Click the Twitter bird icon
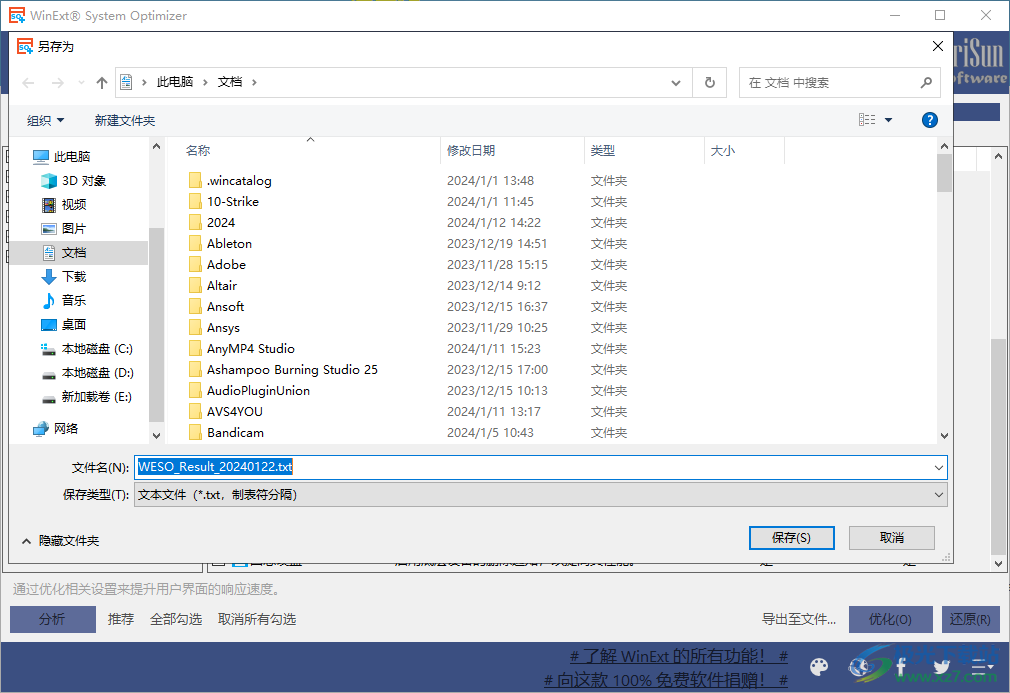This screenshot has width=1010, height=693. [941, 667]
